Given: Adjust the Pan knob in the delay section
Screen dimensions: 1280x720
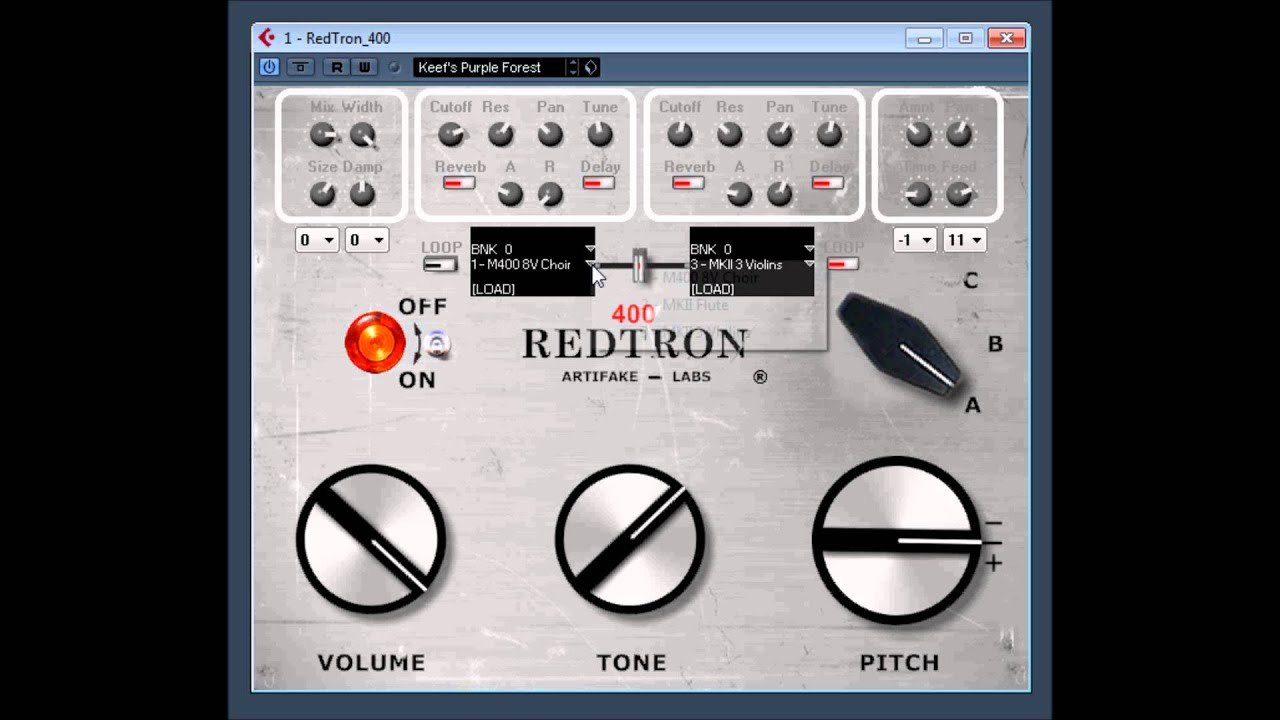Looking at the screenshot, I should 958,134.
